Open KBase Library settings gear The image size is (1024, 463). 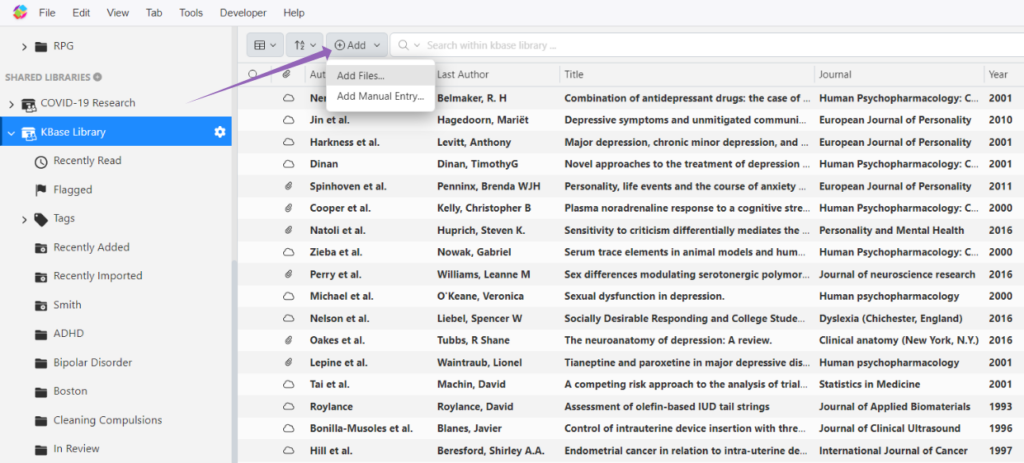[220, 132]
